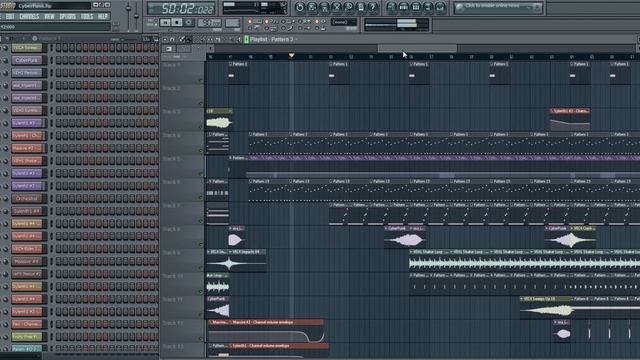The height and width of the screenshot is (360, 640).
Task: Click the 50:02 song time display
Action: (182, 8)
